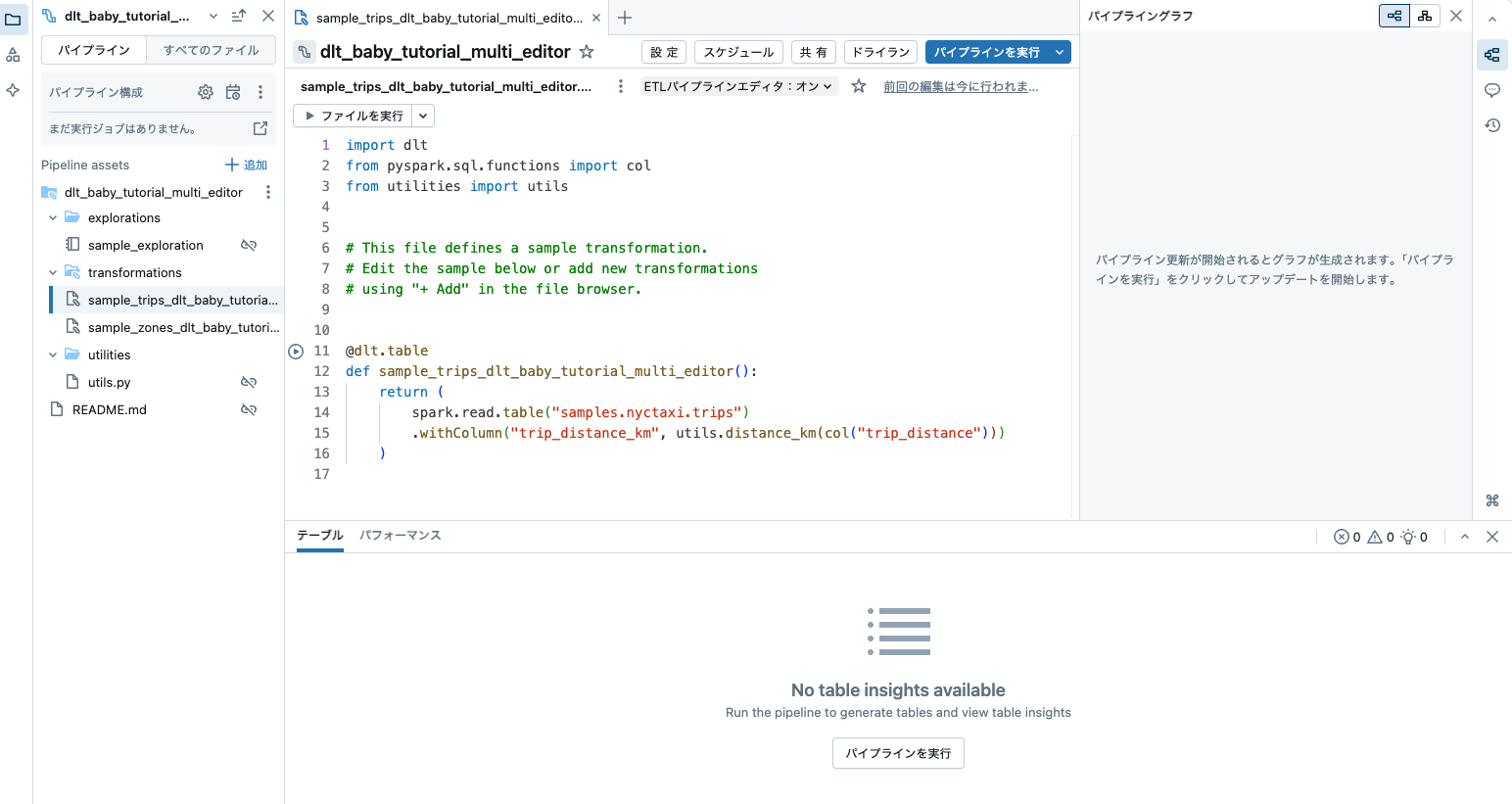This screenshot has height=804, width=1512.
Task: Open the kebab menu beside dlt_baby_tutorial_multi_editor folder
Action: coord(267,192)
